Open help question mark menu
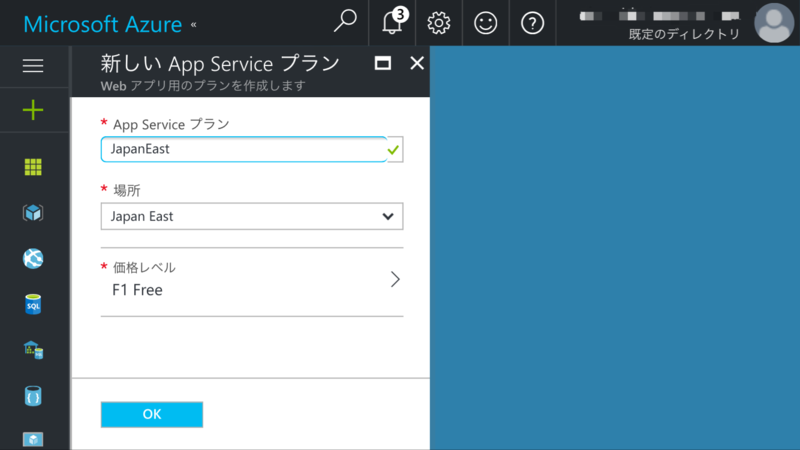The width and height of the screenshot is (800, 450). (532, 23)
